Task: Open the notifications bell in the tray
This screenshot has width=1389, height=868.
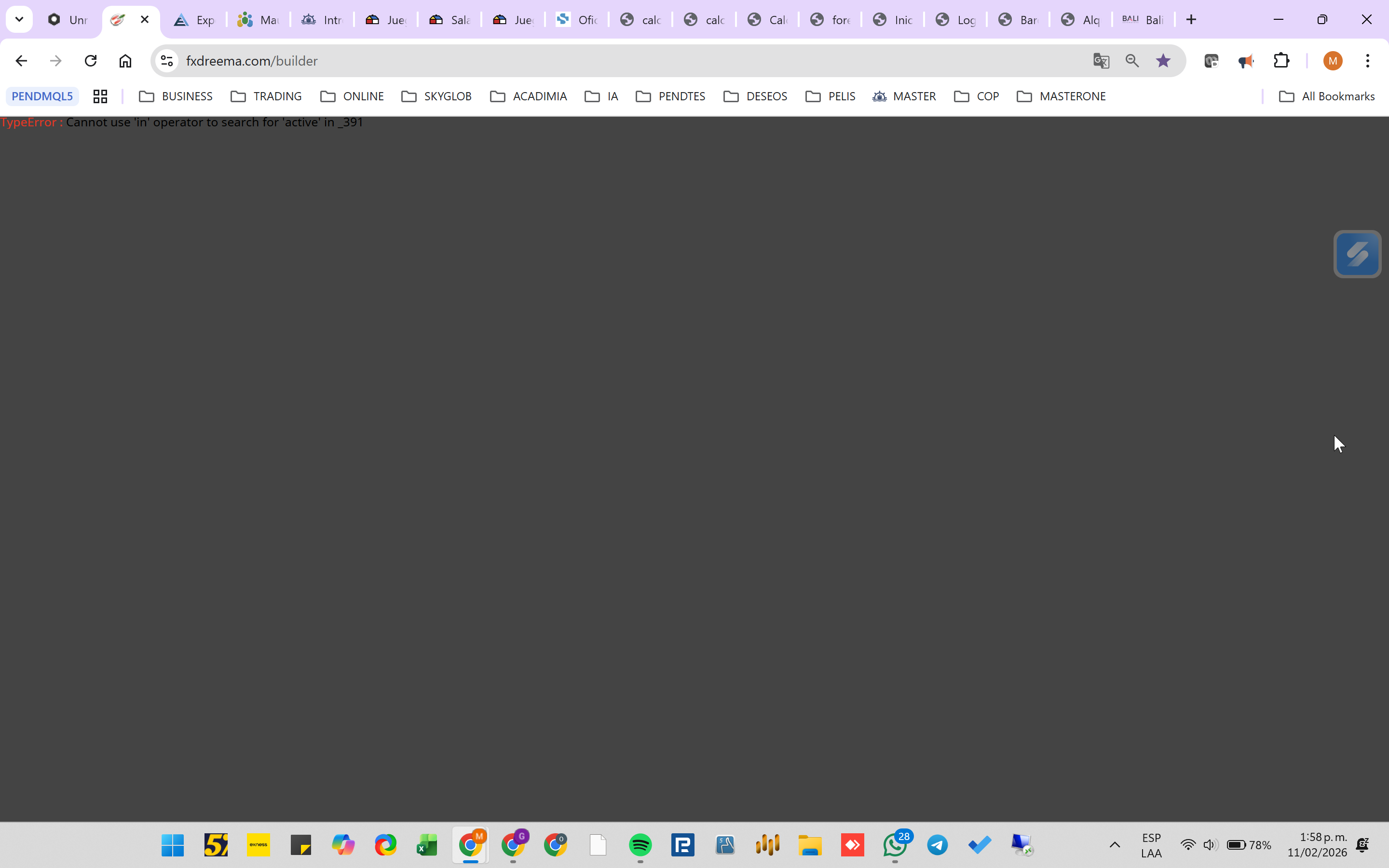Action: tap(1363, 845)
